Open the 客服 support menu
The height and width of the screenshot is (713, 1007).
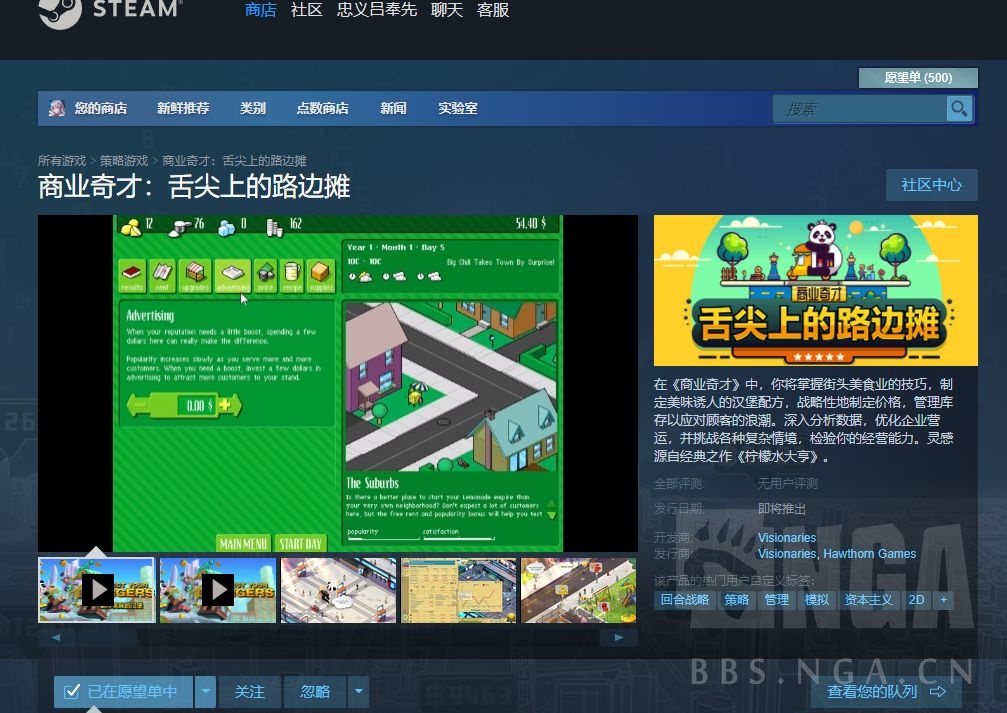(493, 10)
